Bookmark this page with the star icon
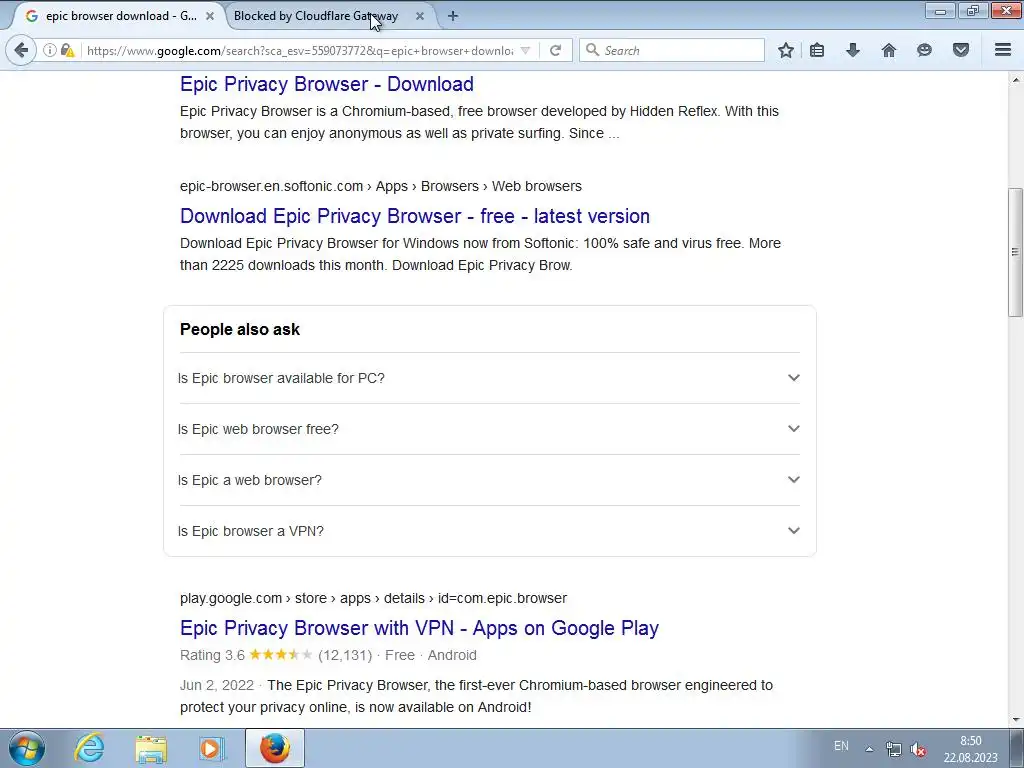Screen dimensions: 1024x768 click(x=786, y=50)
